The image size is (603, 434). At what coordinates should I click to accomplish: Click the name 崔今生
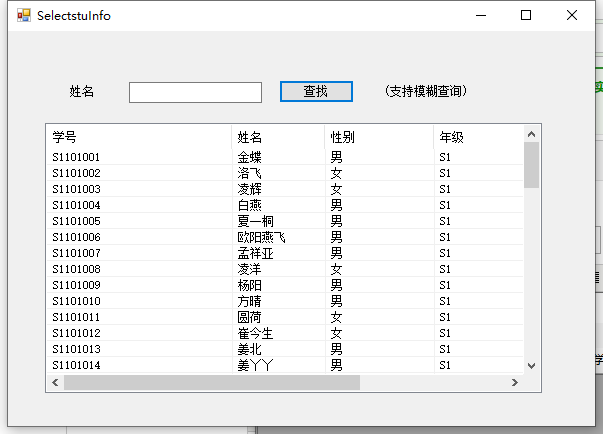255,333
